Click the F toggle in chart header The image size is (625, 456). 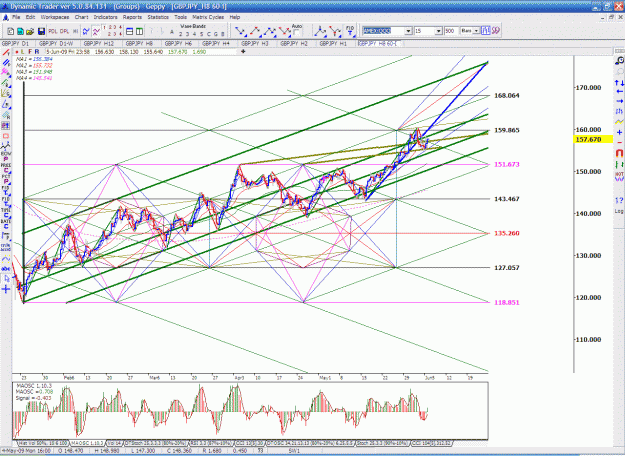[x=30, y=52]
